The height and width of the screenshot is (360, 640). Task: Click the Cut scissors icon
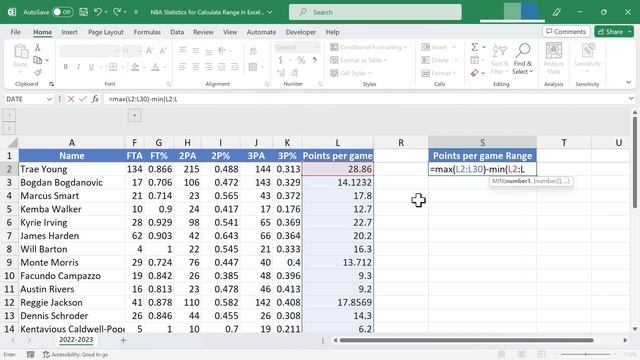click(x=38, y=47)
